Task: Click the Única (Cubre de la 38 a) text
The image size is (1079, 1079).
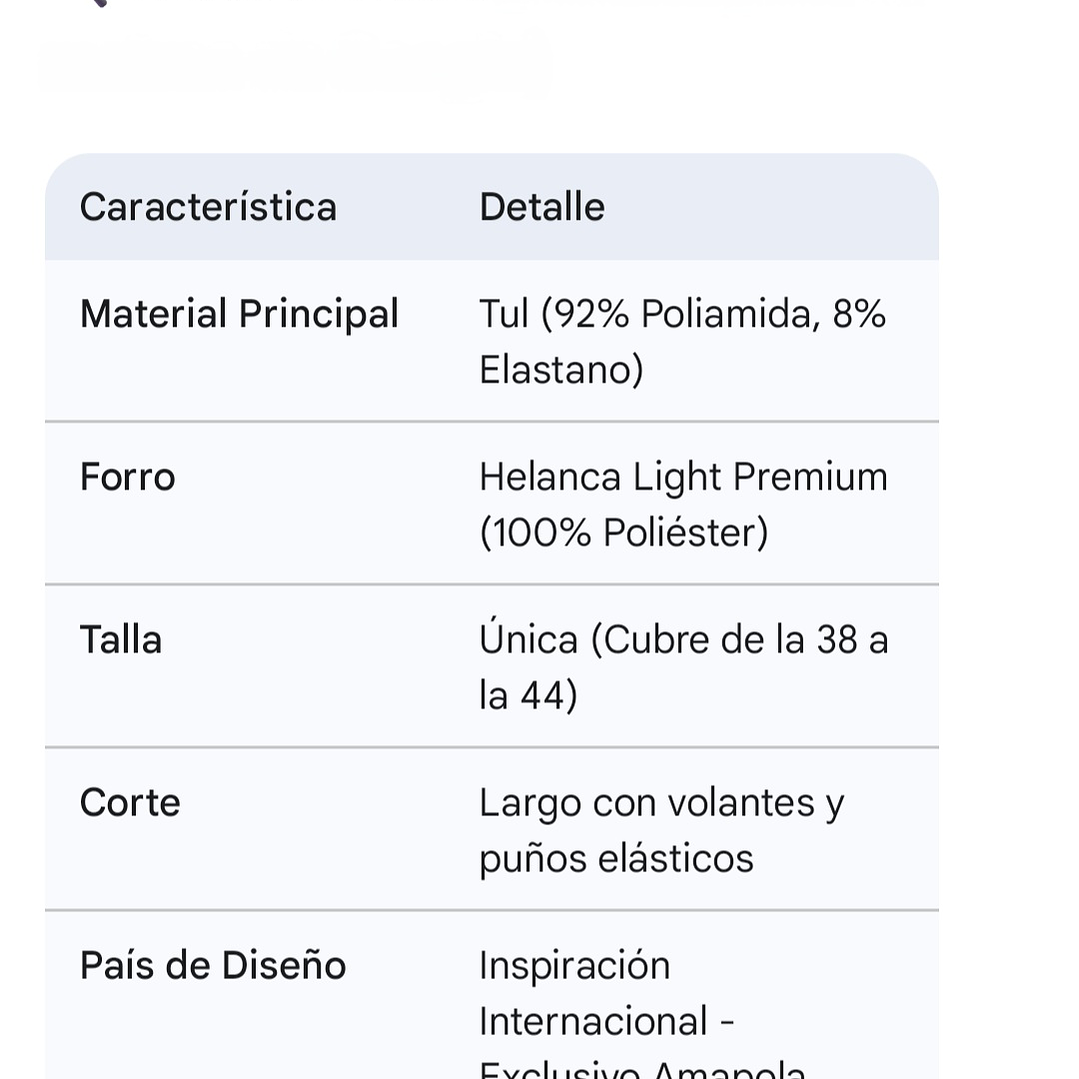Action: tap(683, 640)
